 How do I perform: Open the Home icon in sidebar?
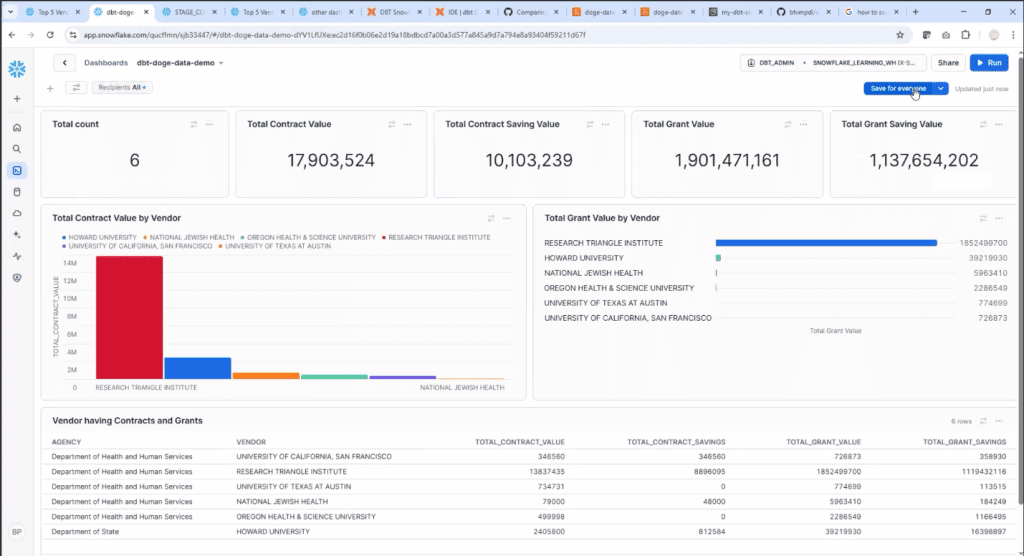(x=17, y=127)
